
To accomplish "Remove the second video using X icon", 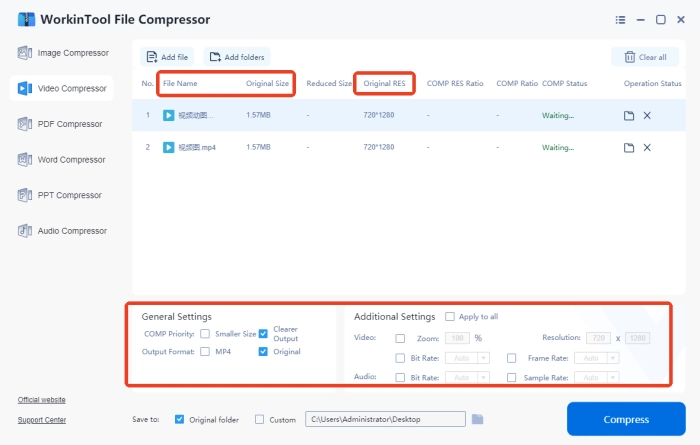I will click(x=647, y=148).
